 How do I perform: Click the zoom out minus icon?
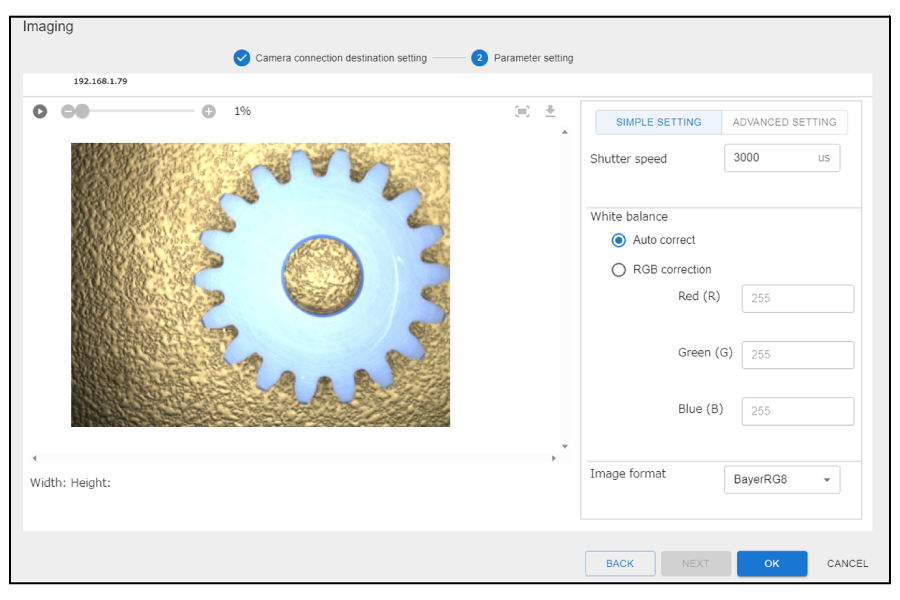(68, 111)
